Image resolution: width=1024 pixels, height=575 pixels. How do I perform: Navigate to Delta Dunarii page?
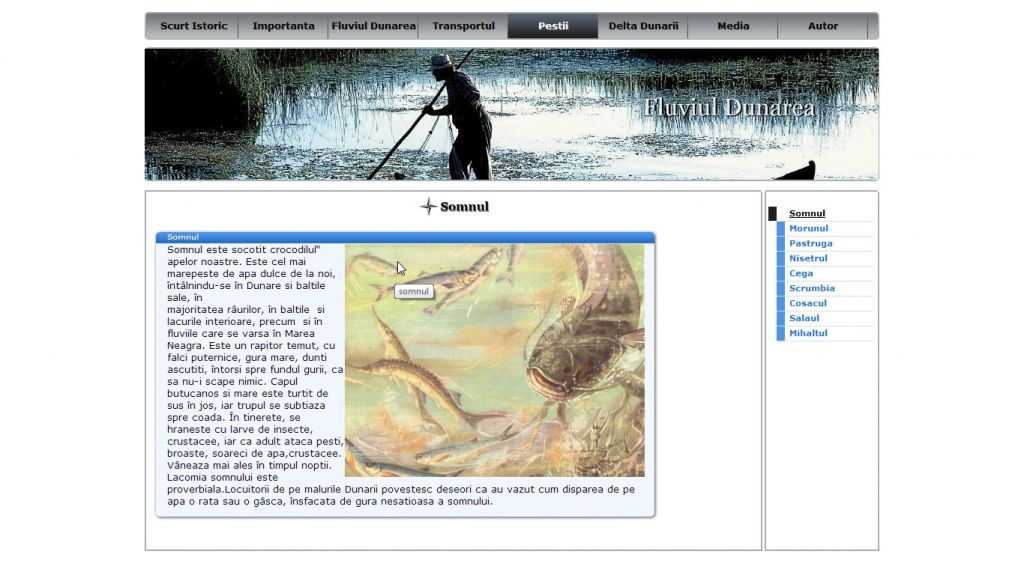point(643,26)
